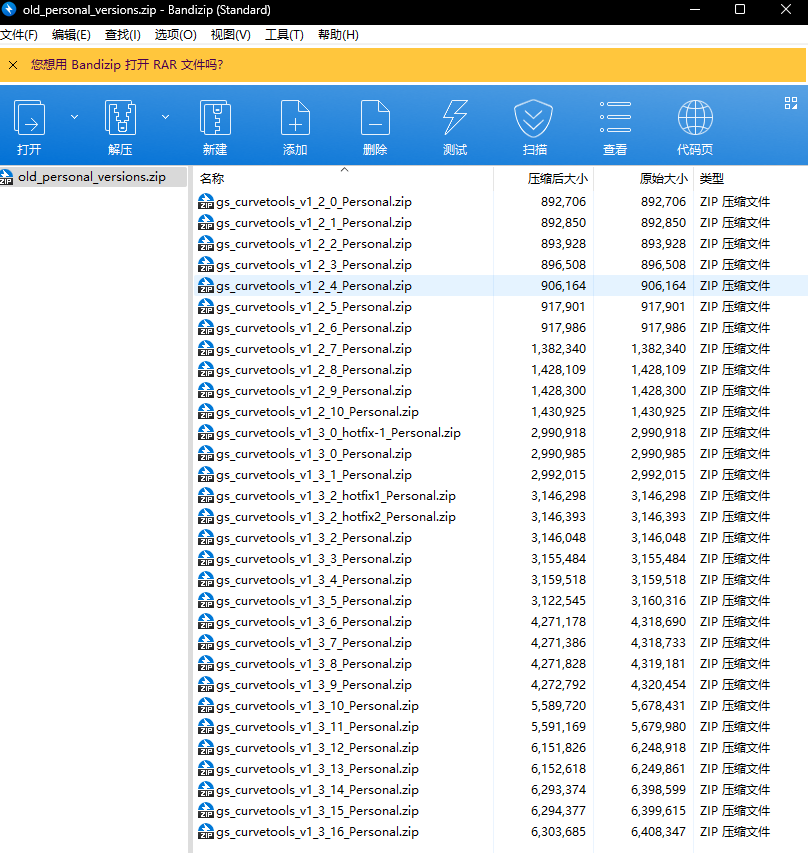The width and height of the screenshot is (808, 853).
Task: Click the 查看 (View) toolbar icon
Action: 614,122
